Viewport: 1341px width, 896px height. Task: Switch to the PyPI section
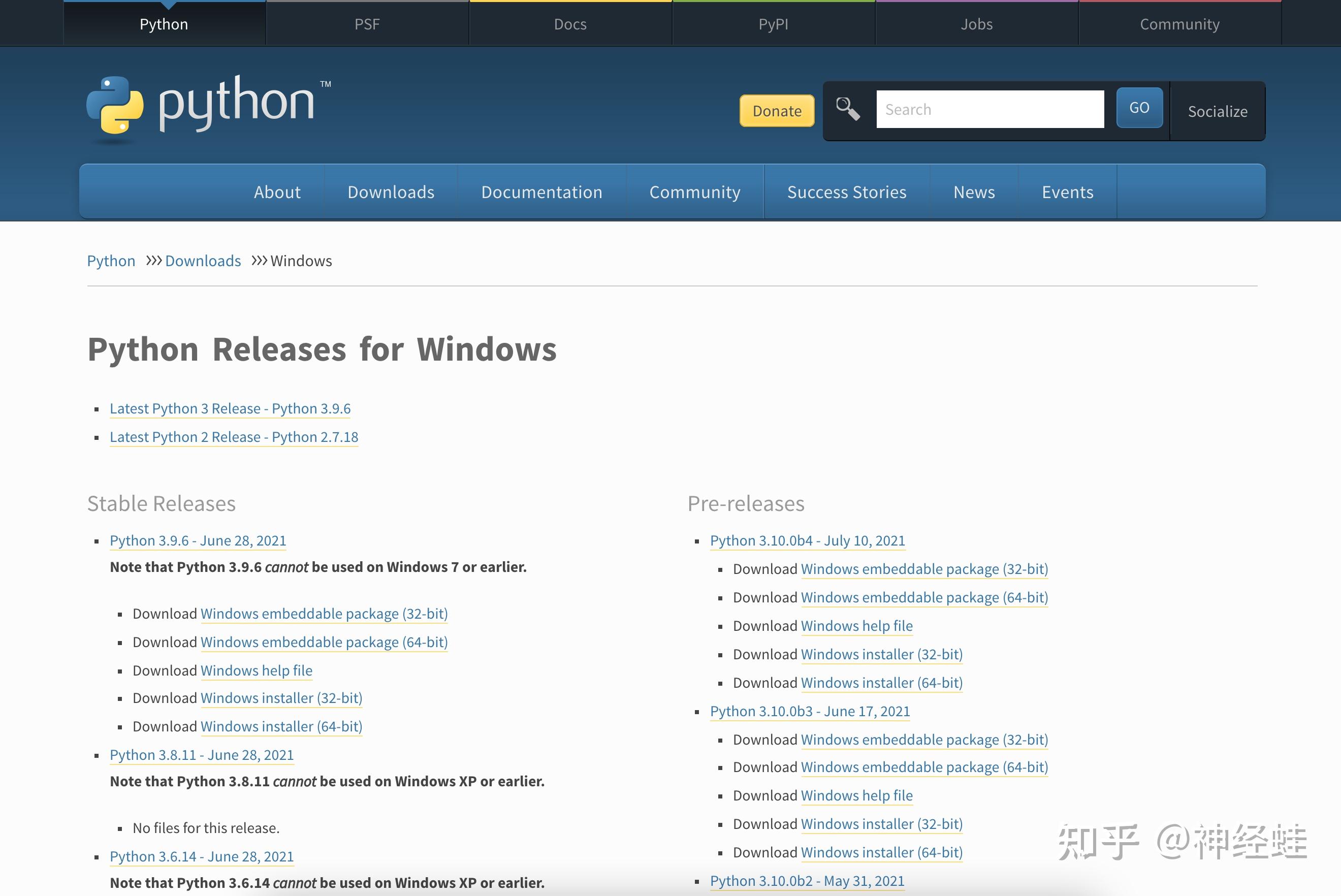773,23
